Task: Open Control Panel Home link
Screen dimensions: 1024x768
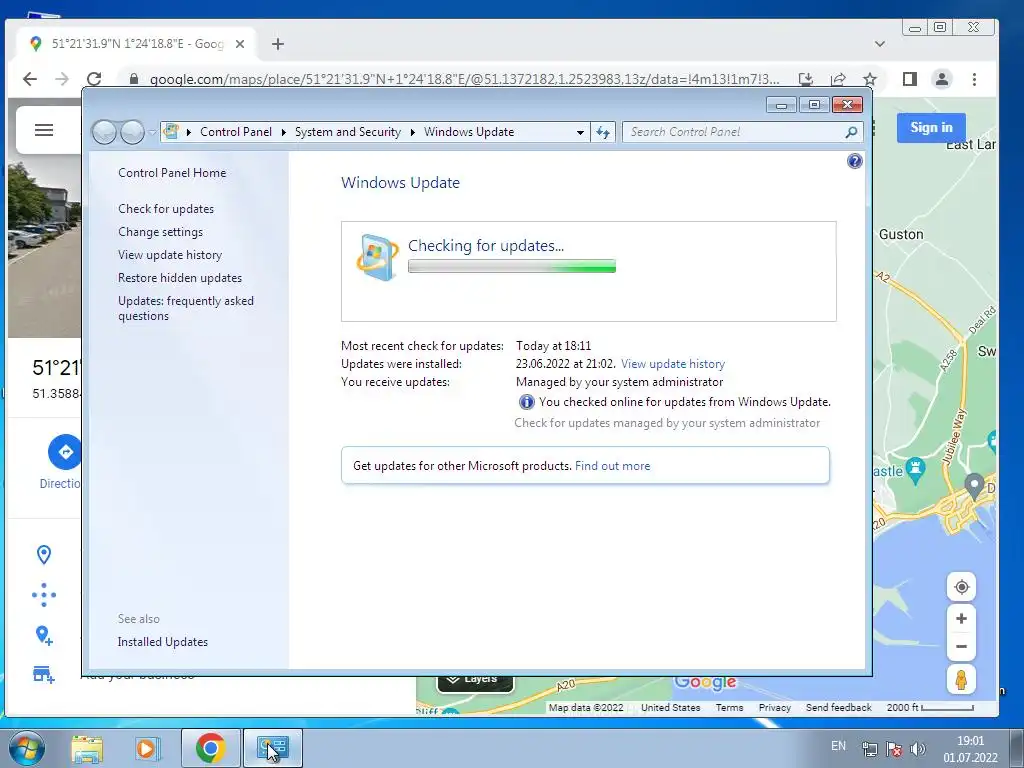Action: (x=172, y=173)
